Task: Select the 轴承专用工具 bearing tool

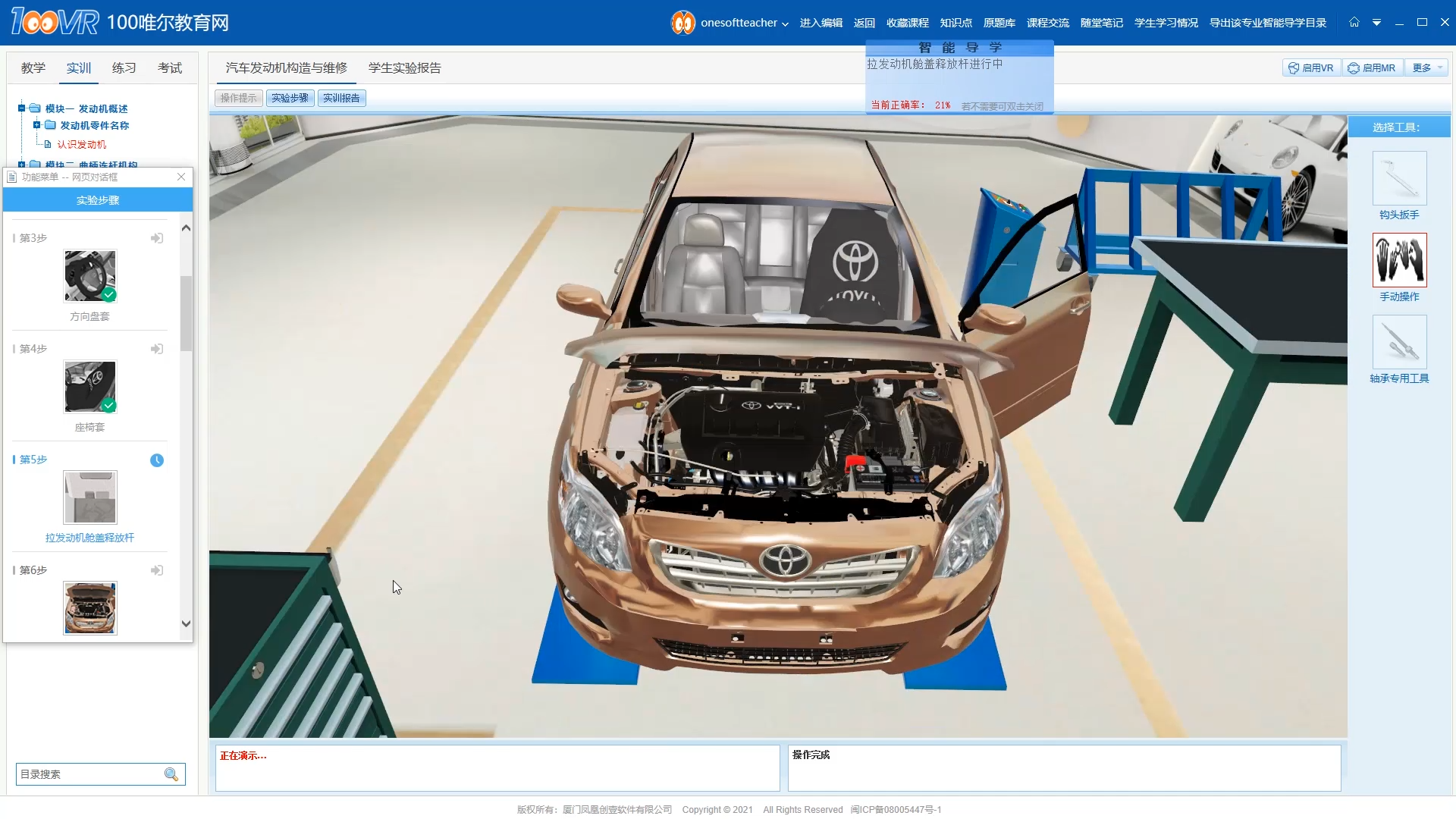Action: coord(1399,342)
